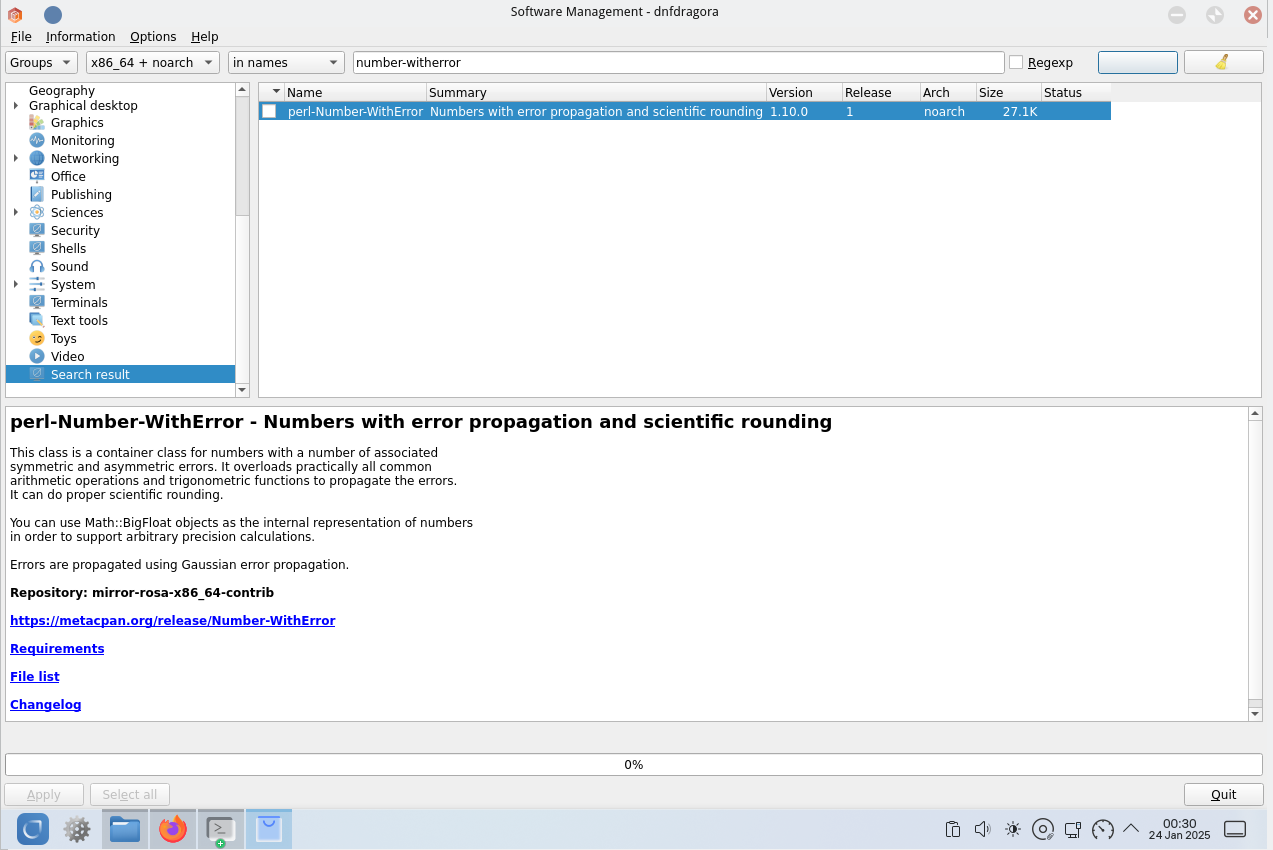Open the Video category
1273x850 pixels.
(67, 356)
